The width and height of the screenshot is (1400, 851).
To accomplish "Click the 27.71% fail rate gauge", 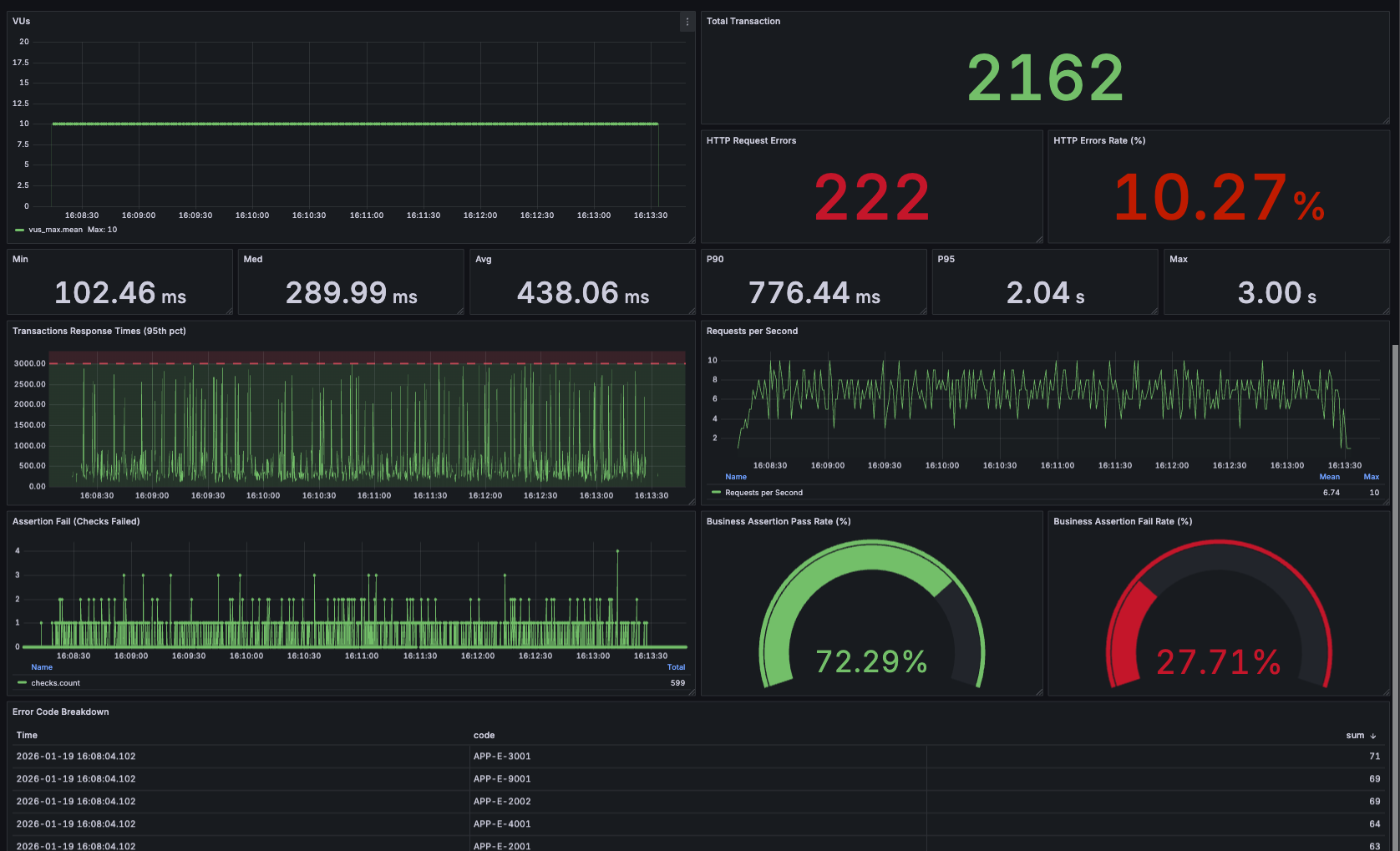I will point(1219,615).
